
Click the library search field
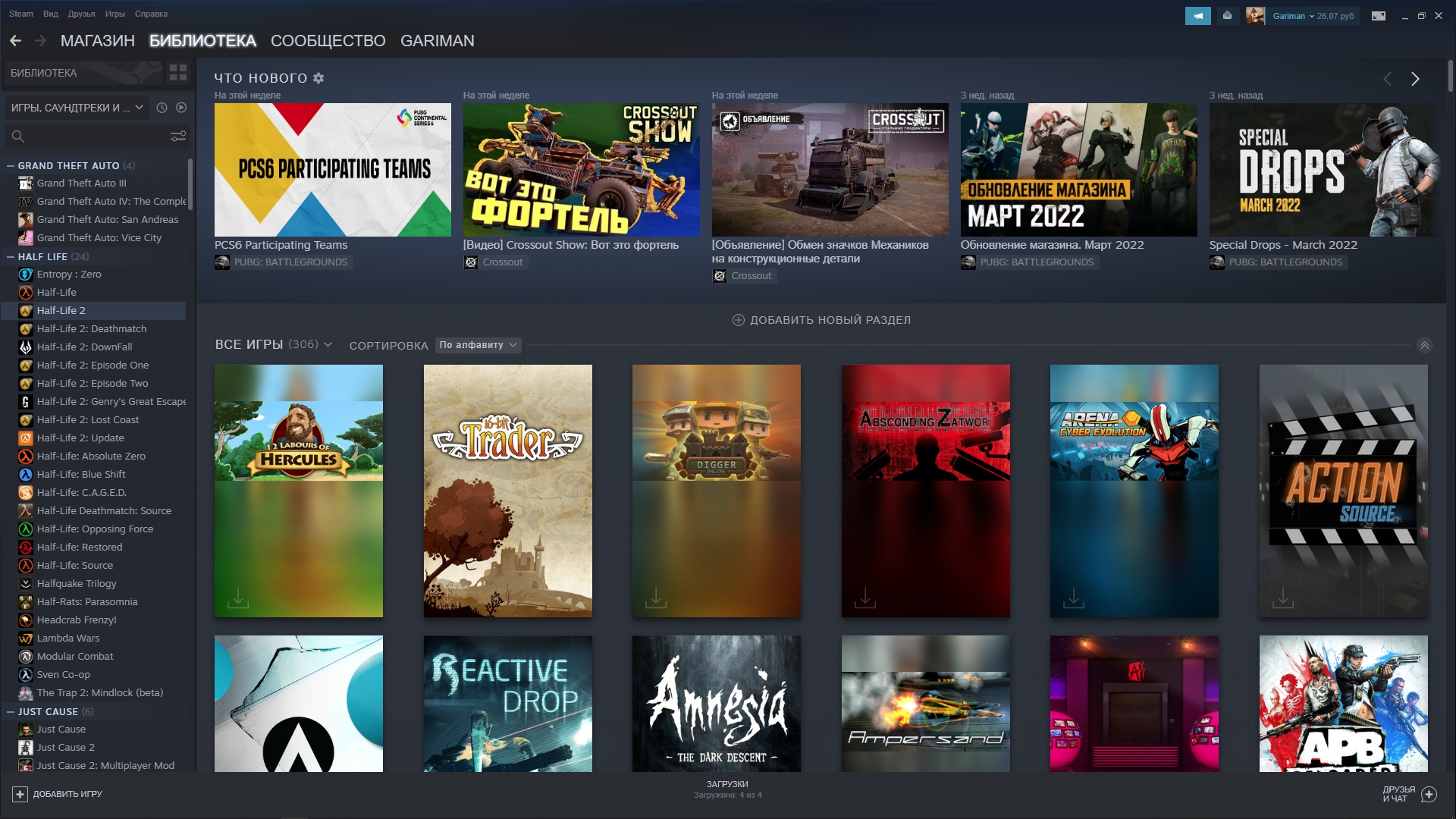pyautogui.click(x=87, y=136)
